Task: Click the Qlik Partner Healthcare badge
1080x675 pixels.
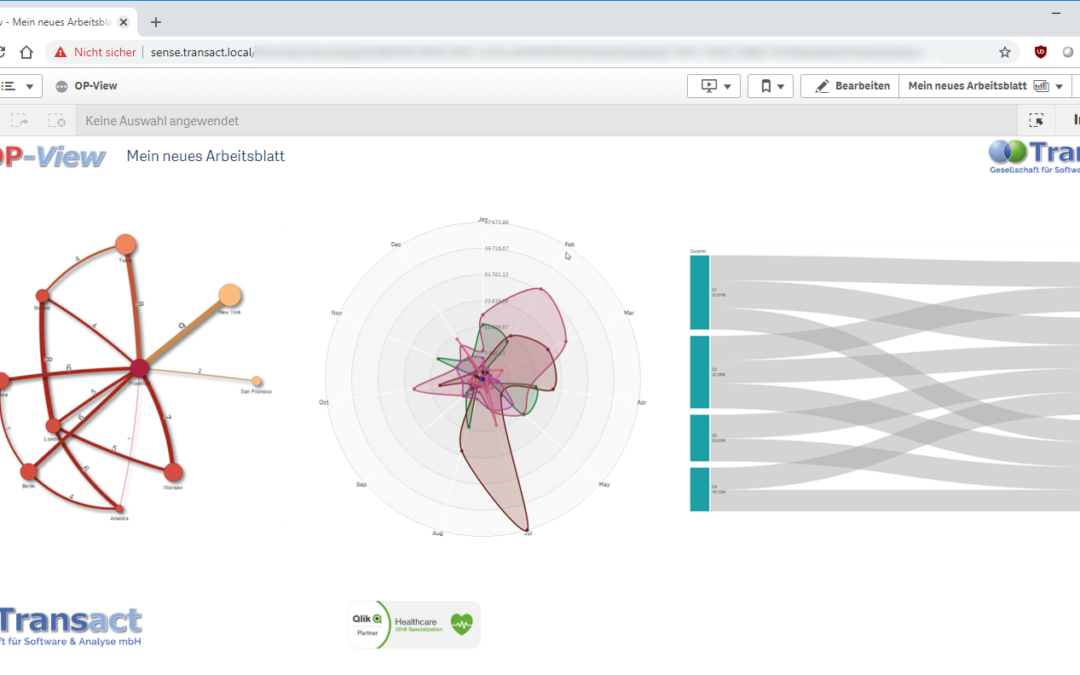Action: click(414, 625)
